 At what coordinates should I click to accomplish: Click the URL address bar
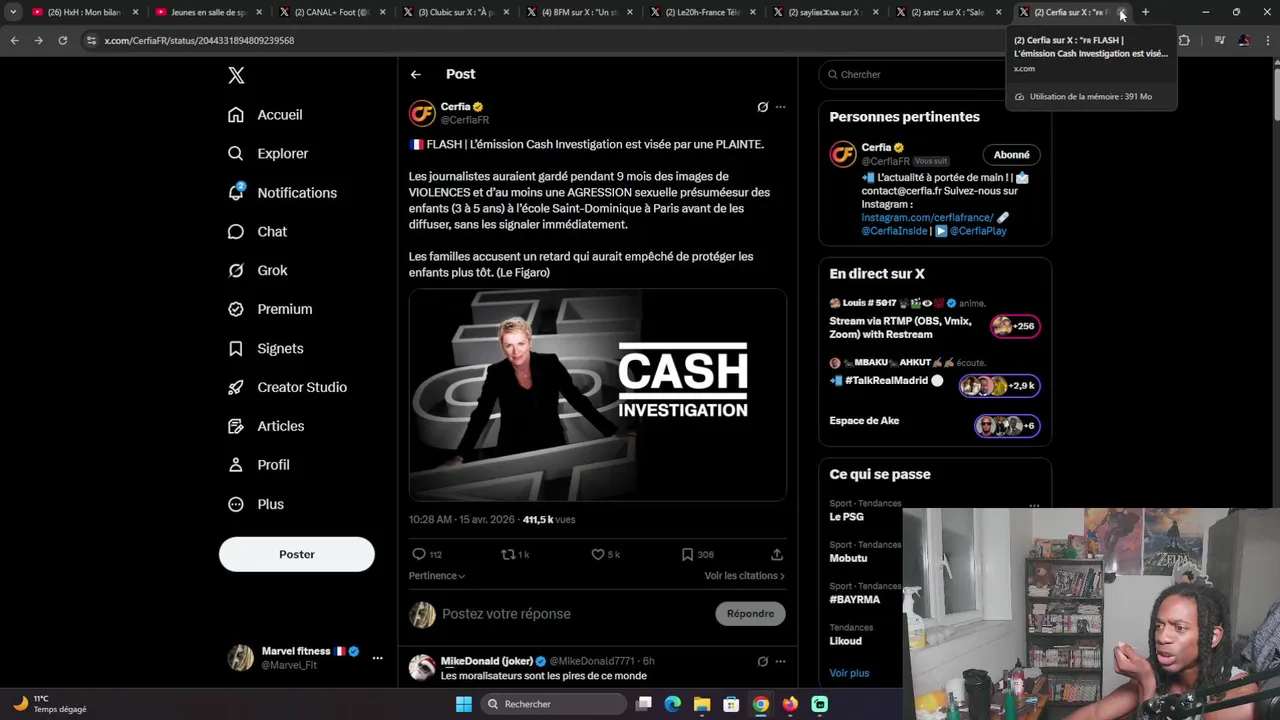pyautogui.click(x=540, y=41)
